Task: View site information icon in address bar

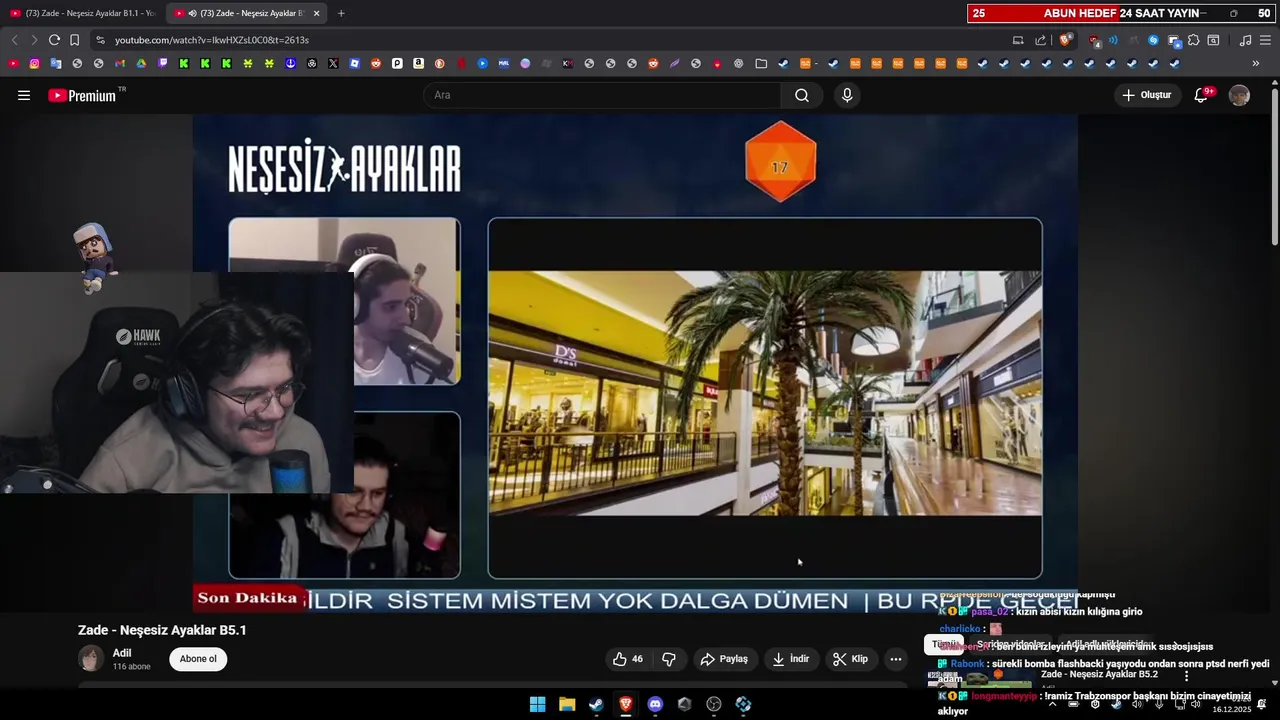Action: (100, 40)
